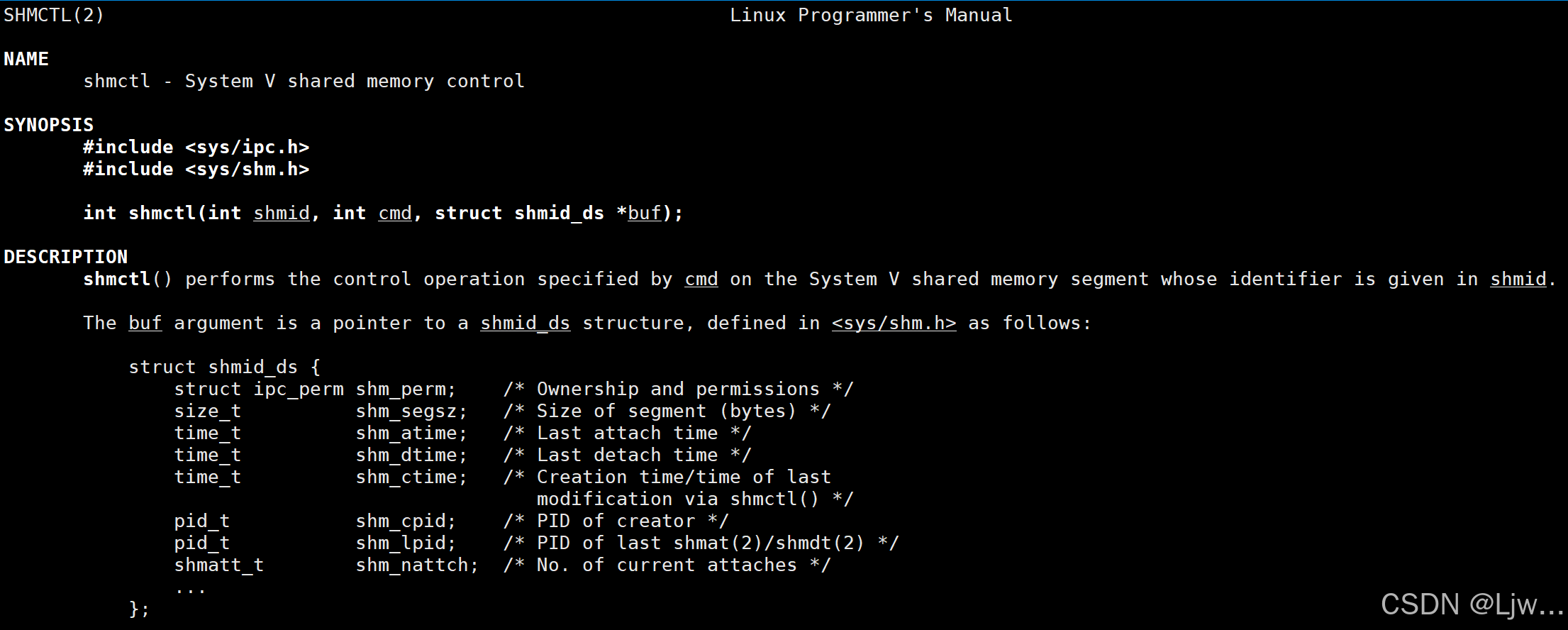Click the shm_ctime struct field
This screenshot has width=1568, height=630.
pyautogui.click(x=411, y=477)
